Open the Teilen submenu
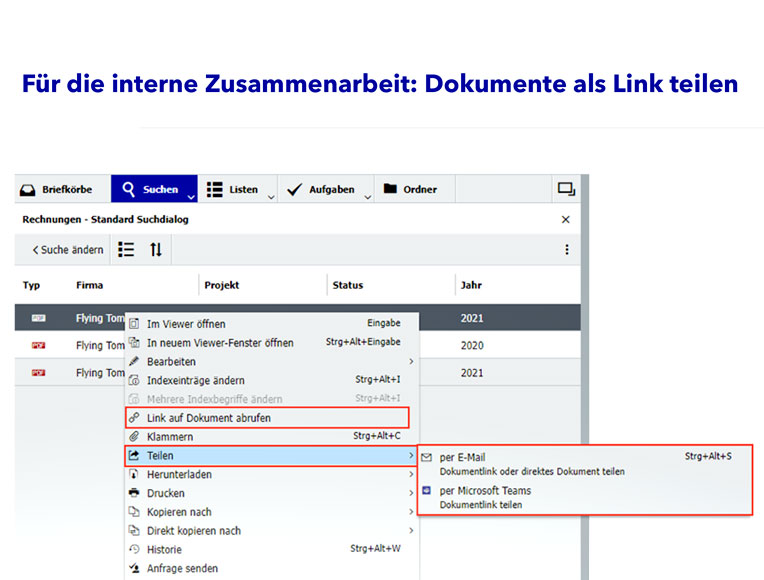Viewport: 764px width, 580px height. 271,456
